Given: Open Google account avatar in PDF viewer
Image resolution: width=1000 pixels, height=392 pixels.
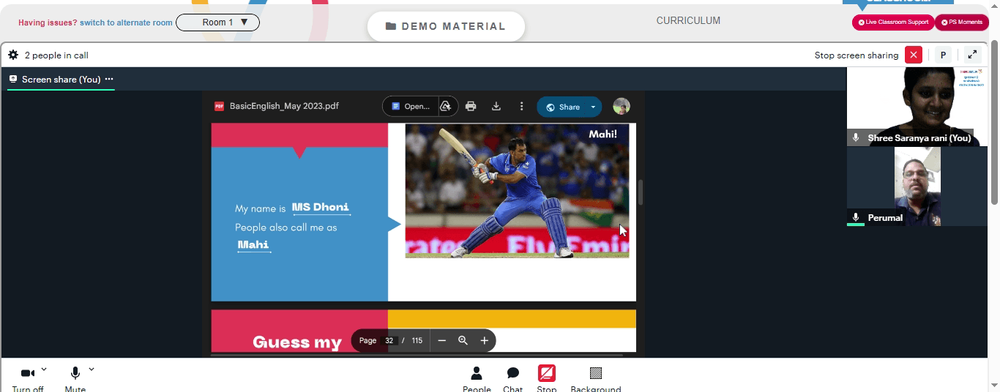Looking at the screenshot, I should click(x=621, y=106).
